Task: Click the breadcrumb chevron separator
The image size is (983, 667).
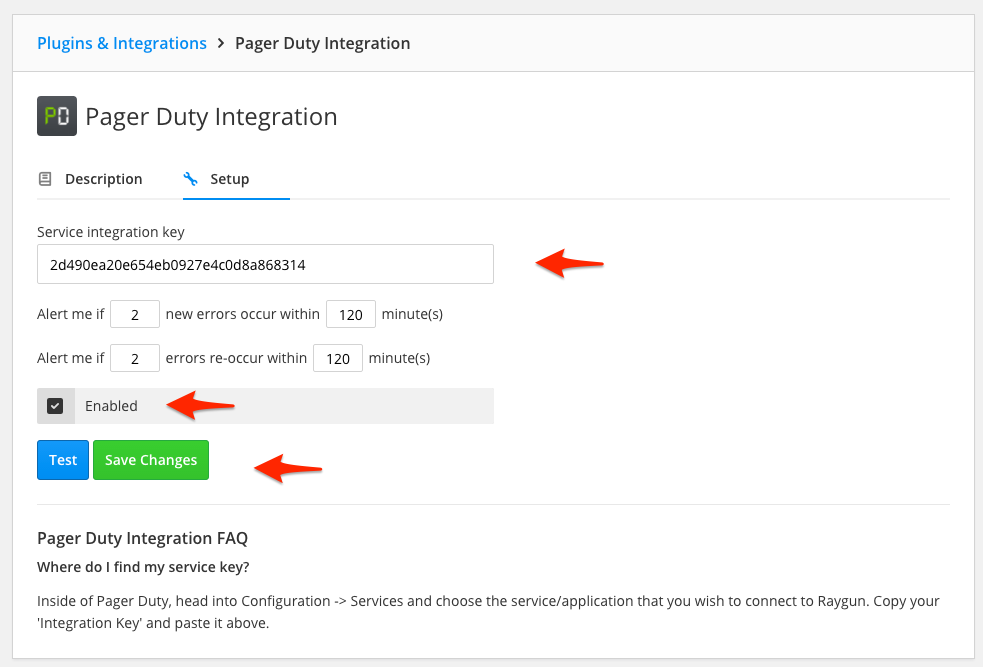Action: (x=221, y=44)
